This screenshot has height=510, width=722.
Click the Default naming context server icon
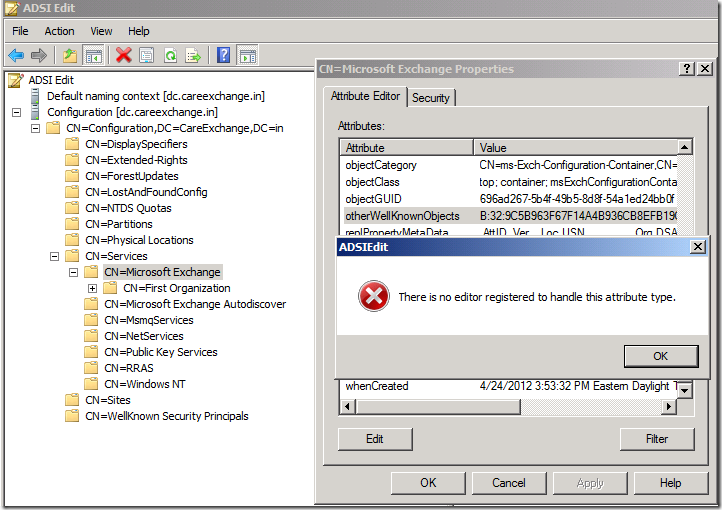(35, 96)
